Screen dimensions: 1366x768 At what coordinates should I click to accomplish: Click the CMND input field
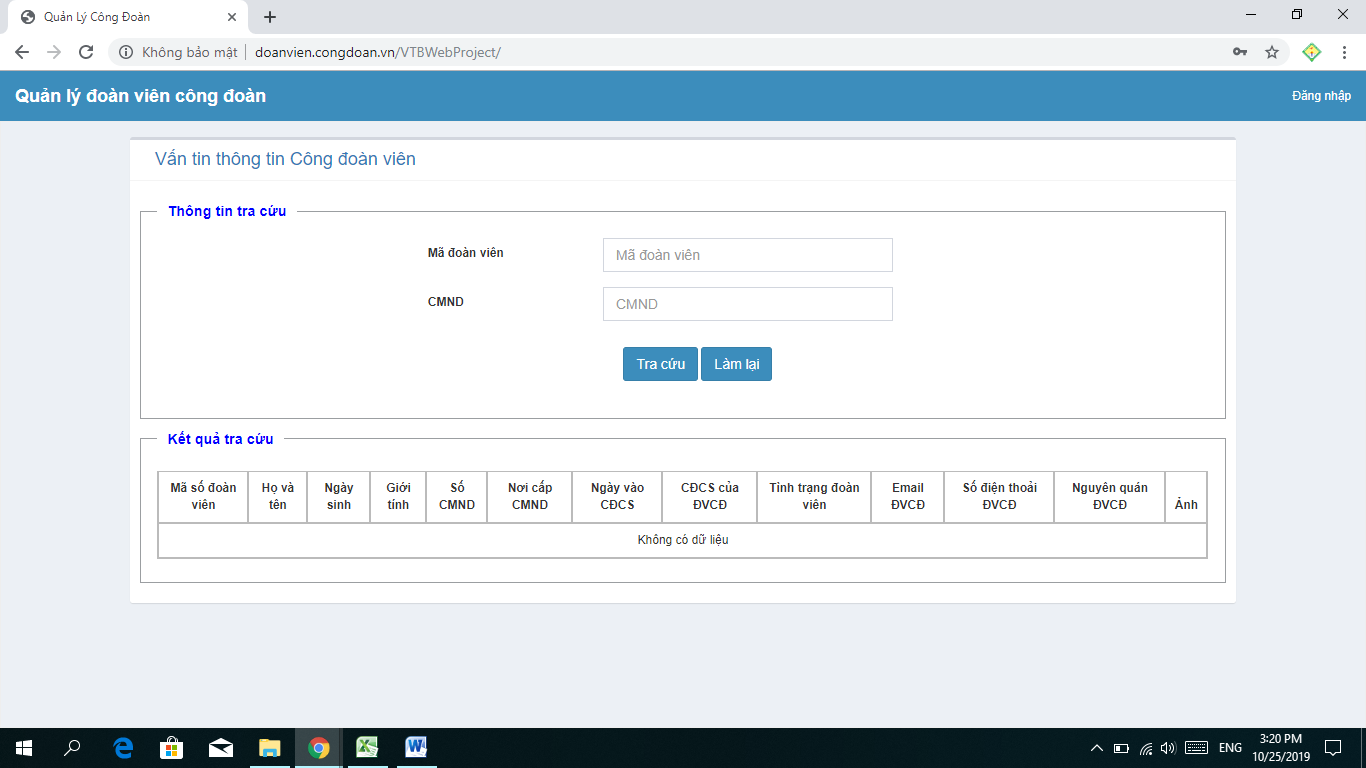point(747,304)
